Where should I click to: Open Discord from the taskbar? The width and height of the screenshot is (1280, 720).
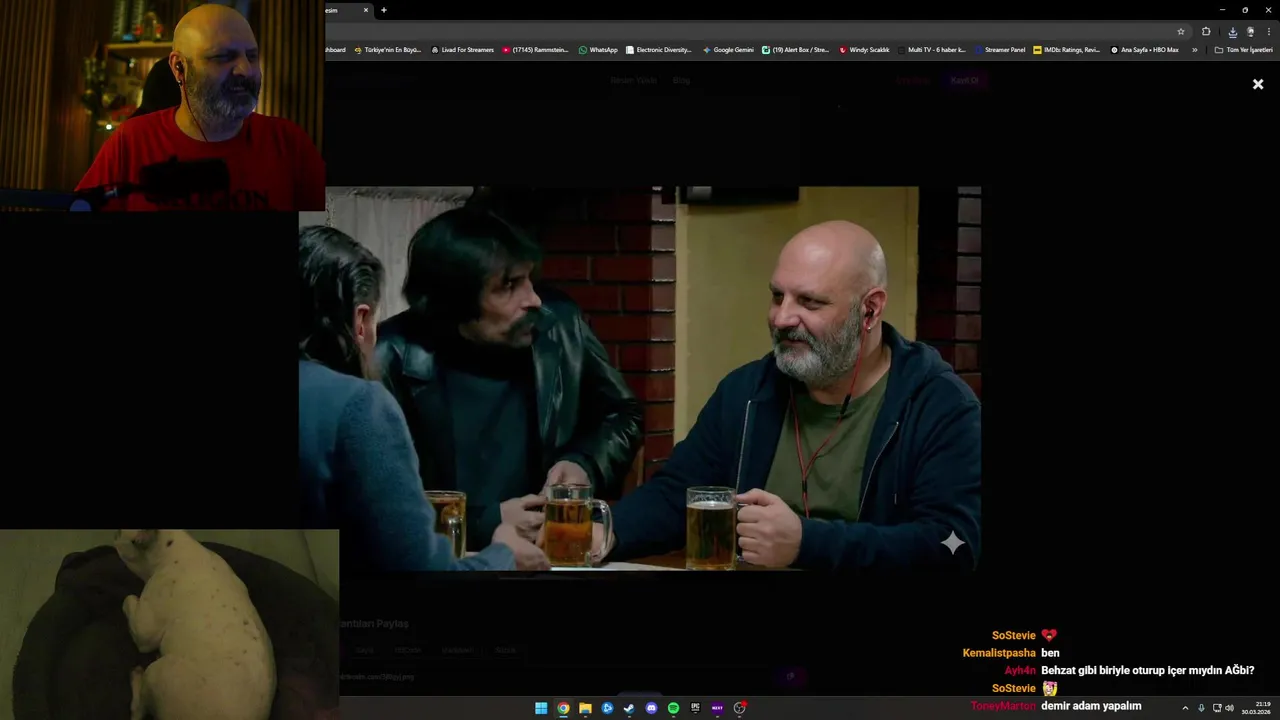(651, 708)
